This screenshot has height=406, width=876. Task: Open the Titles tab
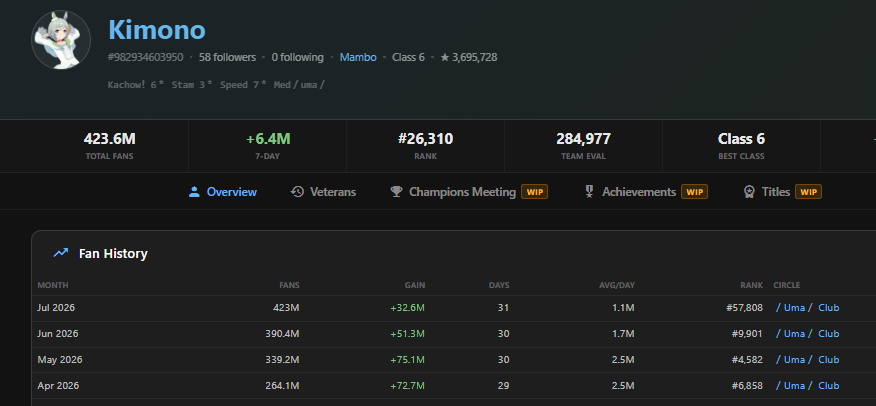pyautogui.click(x=782, y=192)
